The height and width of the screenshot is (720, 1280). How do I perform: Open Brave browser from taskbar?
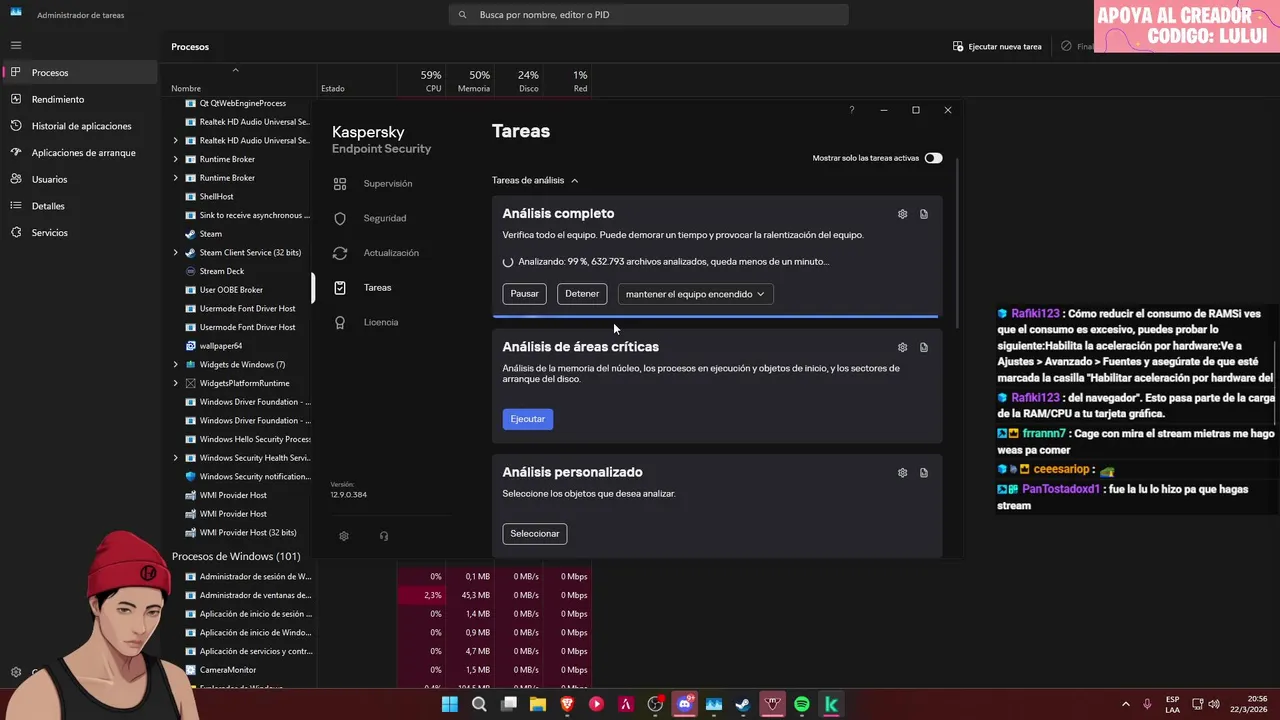567,705
